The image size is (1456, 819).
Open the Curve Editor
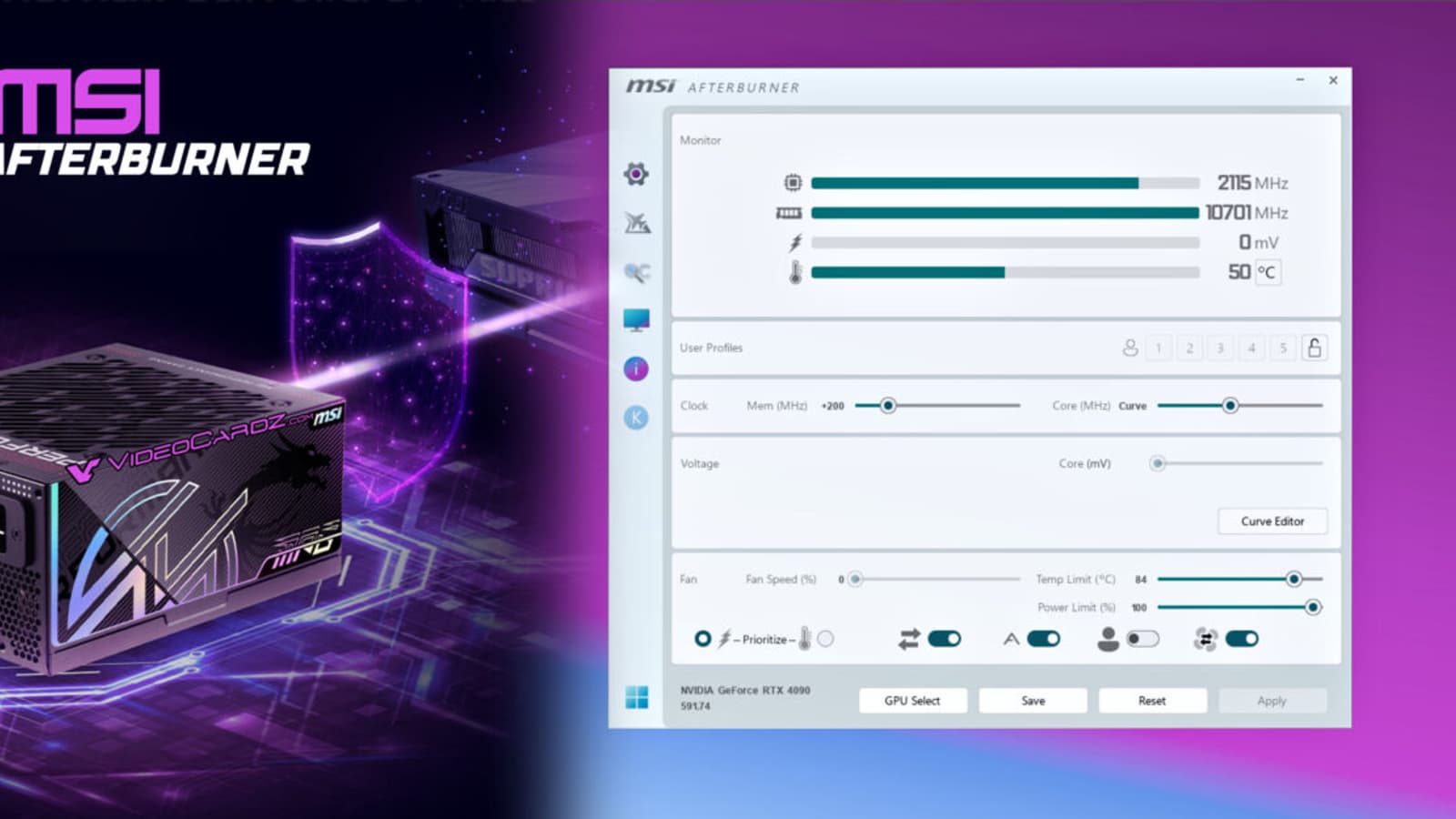pyautogui.click(x=1272, y=521)
